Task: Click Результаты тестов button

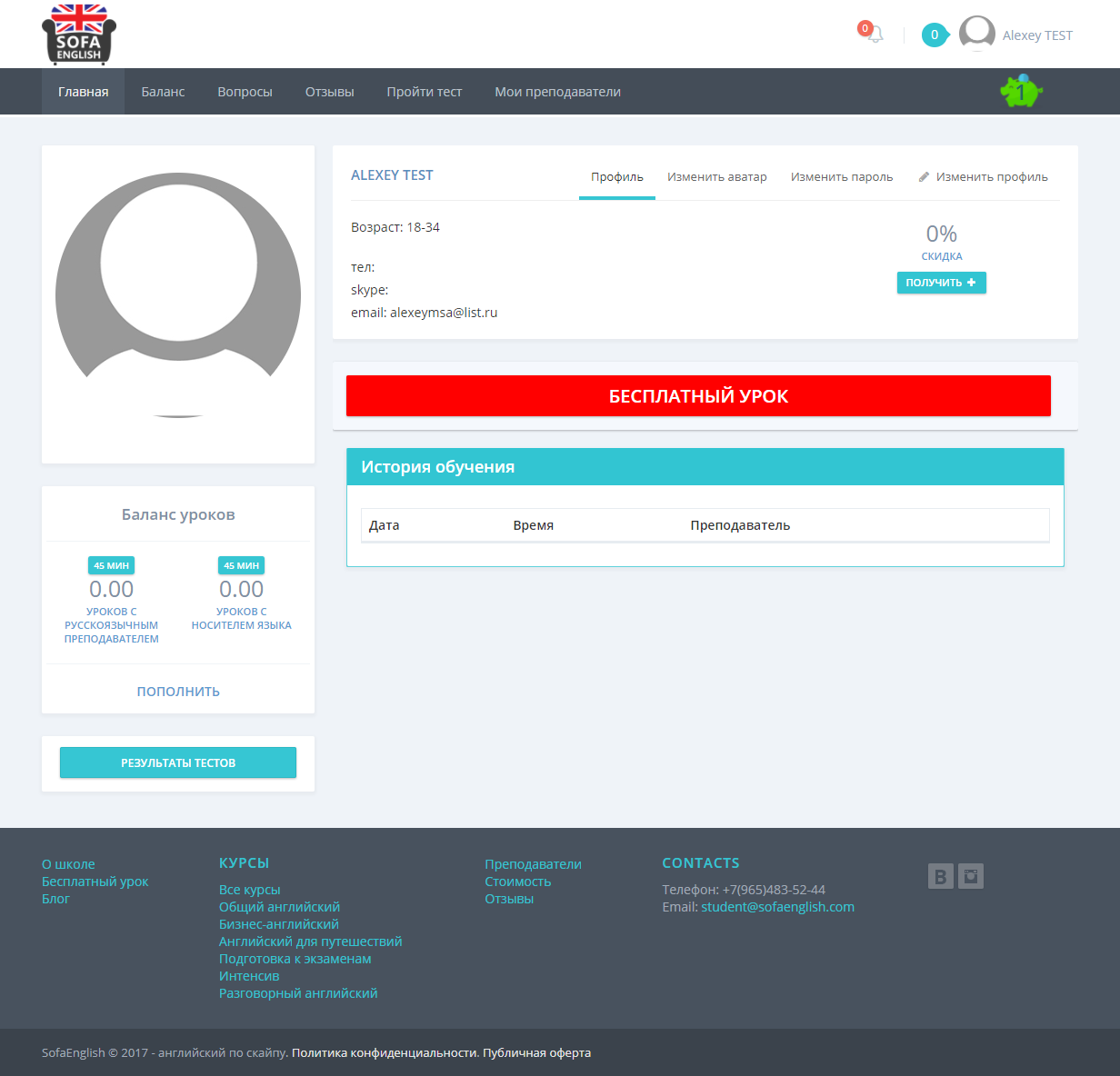Action: click(x=178, y=762)
